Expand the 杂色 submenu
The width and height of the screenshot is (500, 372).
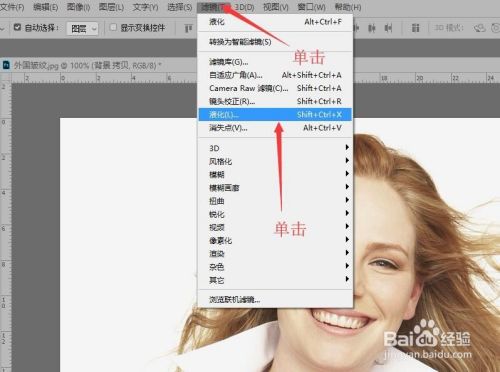[275, 267]
